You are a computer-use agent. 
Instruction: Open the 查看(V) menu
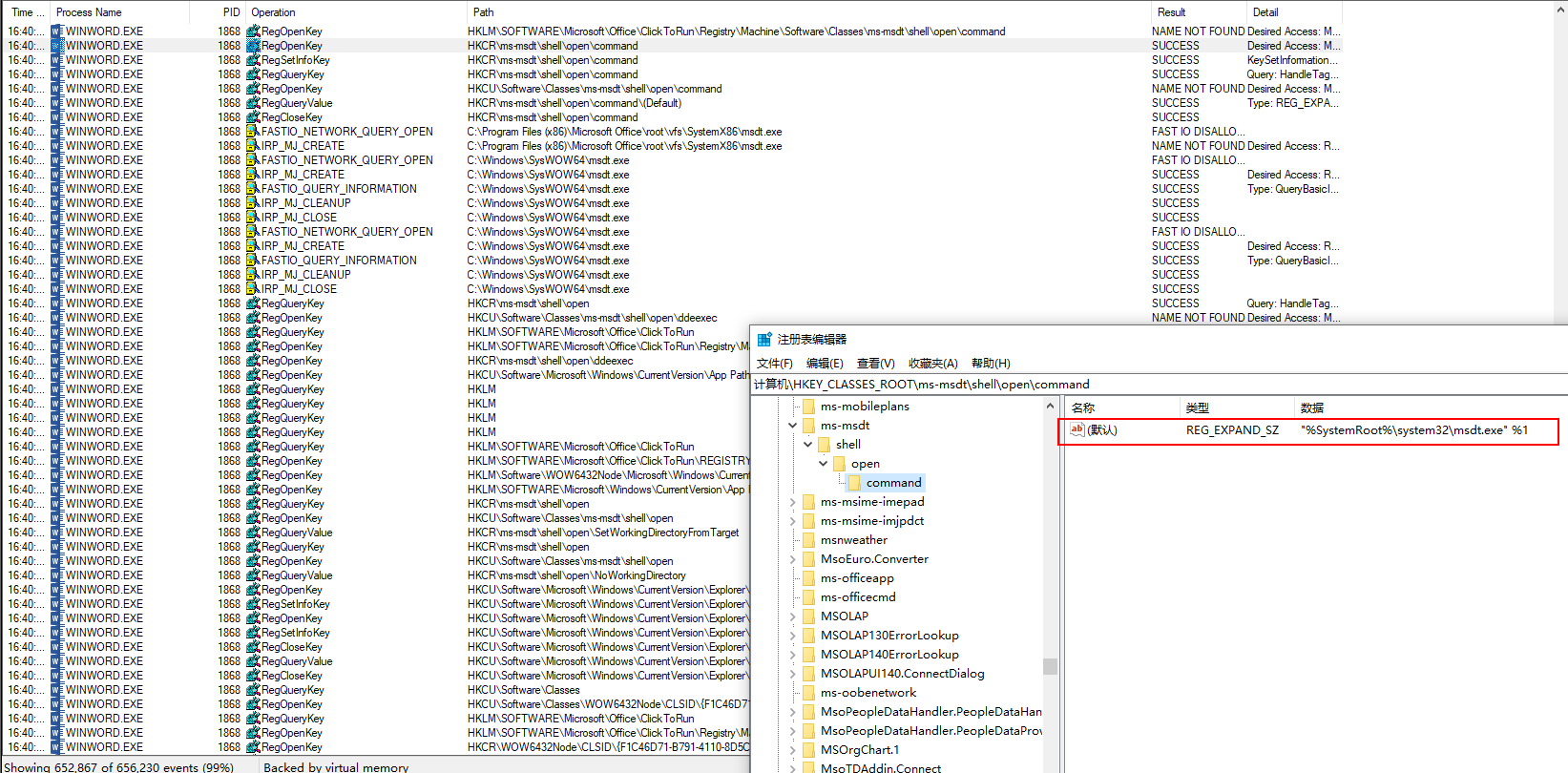coord(876,364)
